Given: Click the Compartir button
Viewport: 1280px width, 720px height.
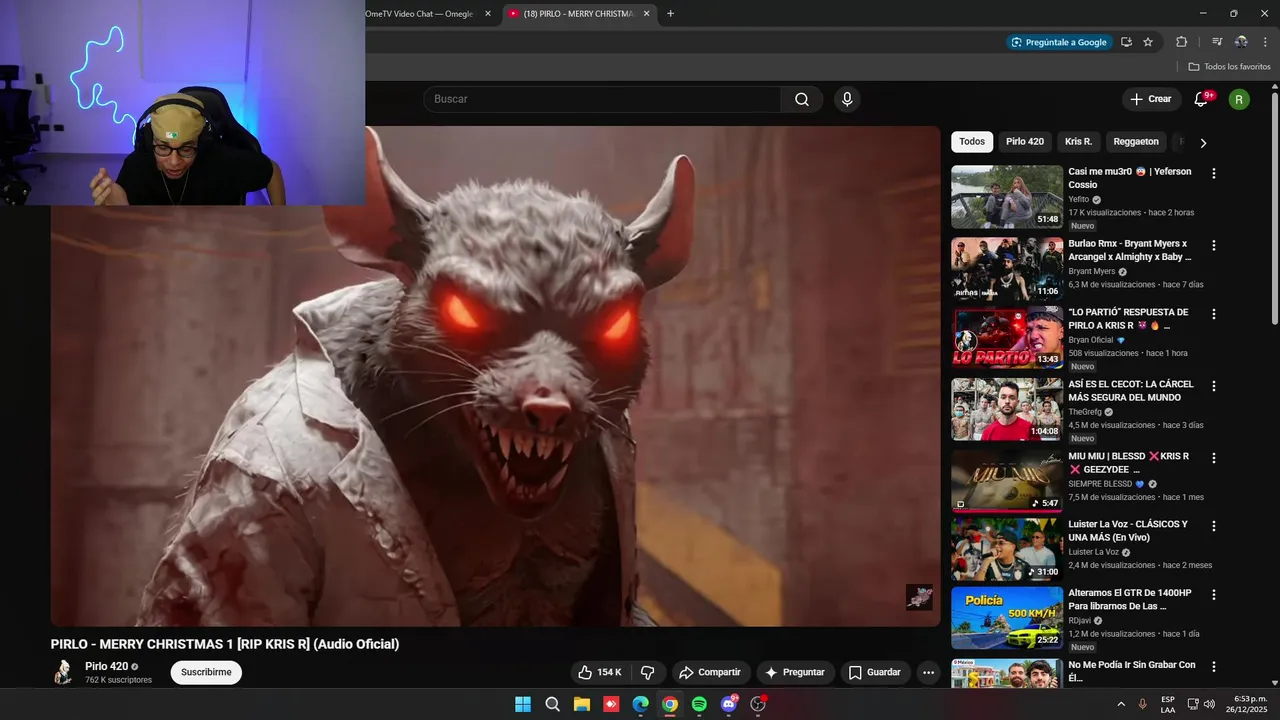Looking at the screenshot, I should [x=711, y=672].
